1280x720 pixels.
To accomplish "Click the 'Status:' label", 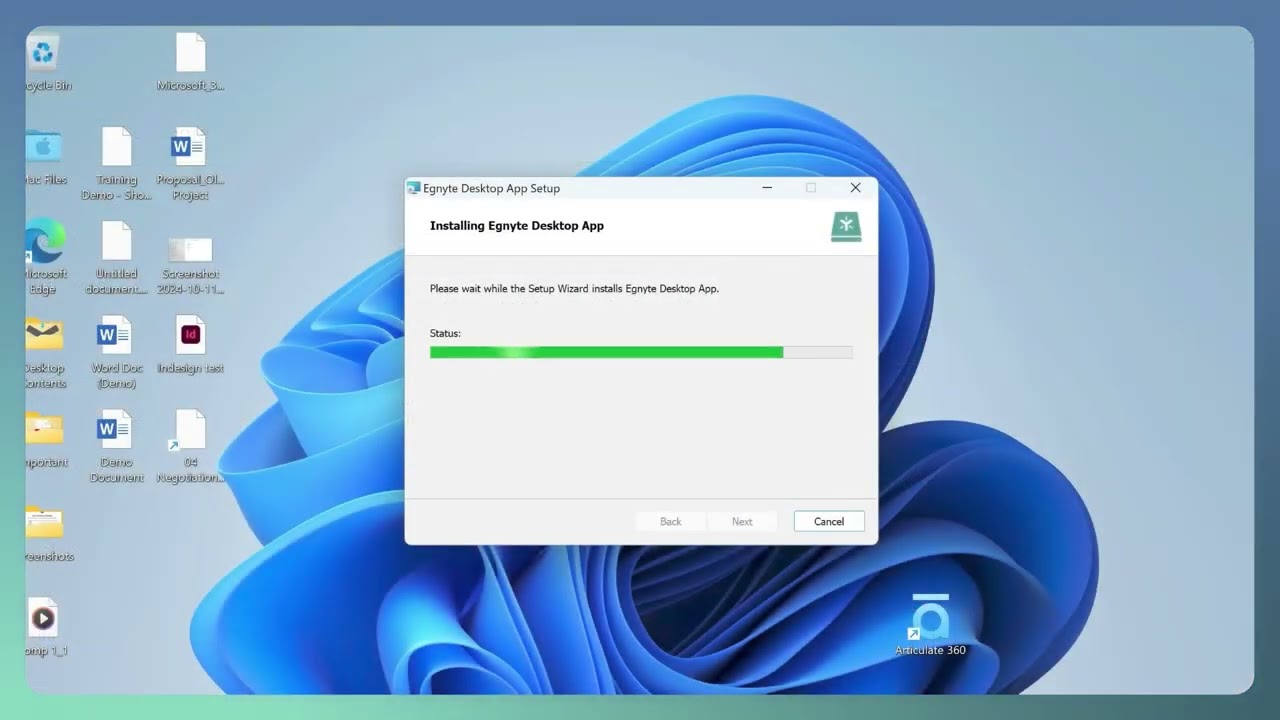I will 445,333.
